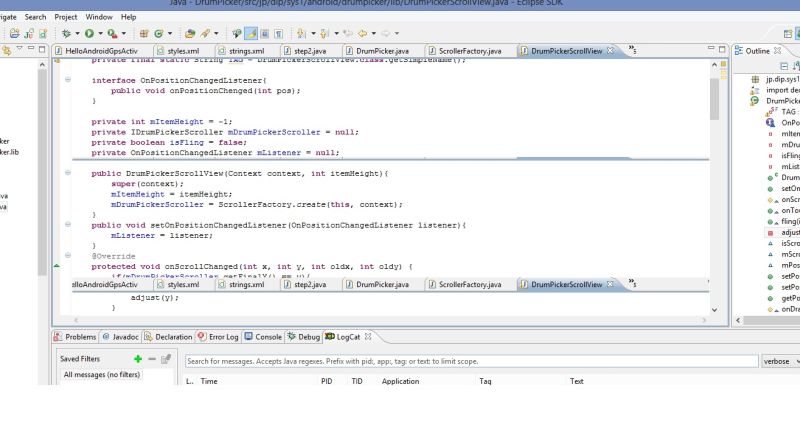
Task: Go to Last Edit Location icon
Action: [348, 33]
